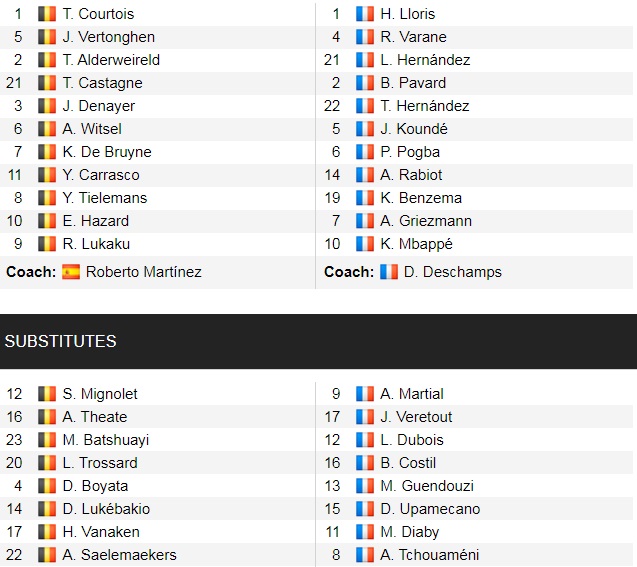Click the France flag beside A. Tchouaméni

pyautogui.click(x=364, y=555)
